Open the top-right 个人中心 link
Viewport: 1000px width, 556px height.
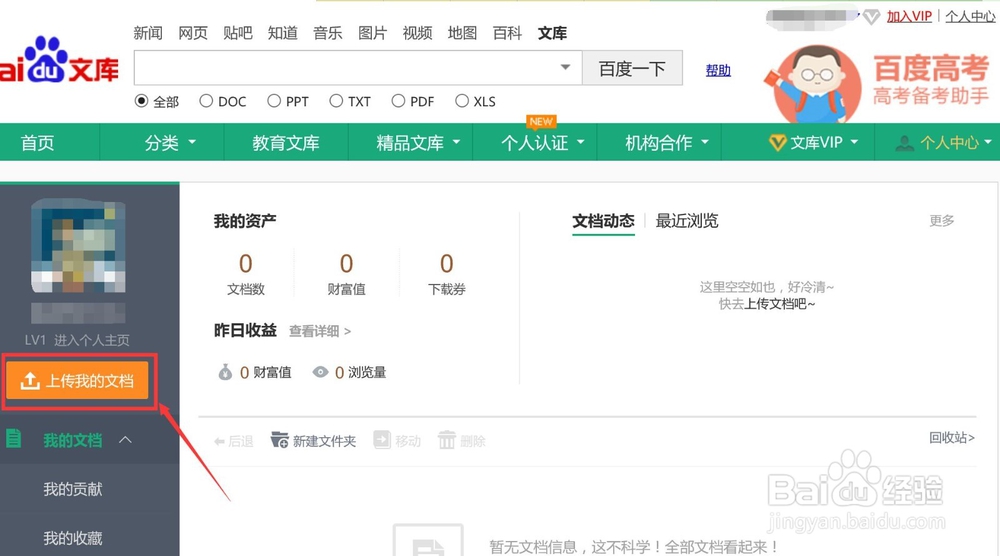pos(970,17)
